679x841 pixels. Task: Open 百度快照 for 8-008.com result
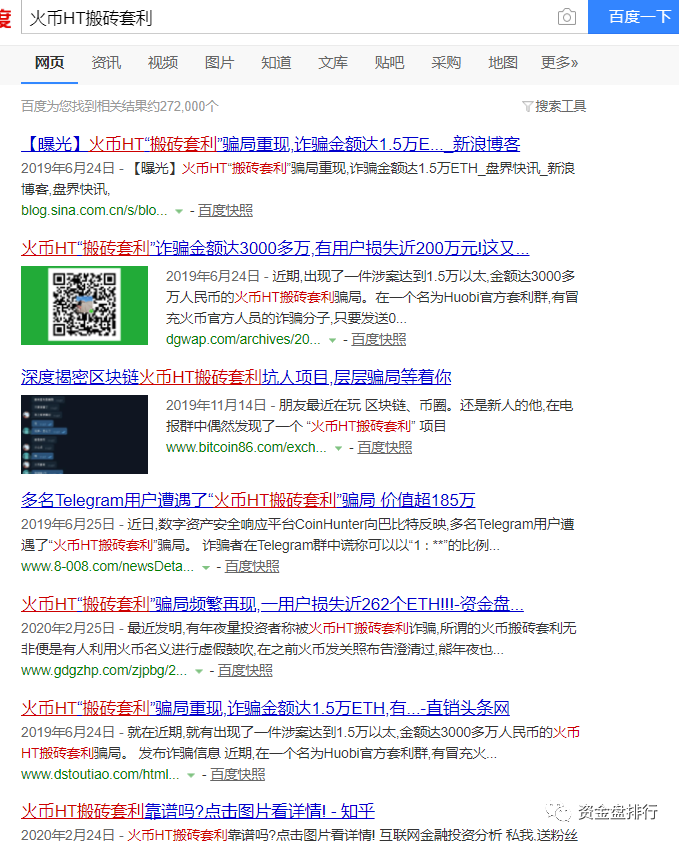click(252, 566)
